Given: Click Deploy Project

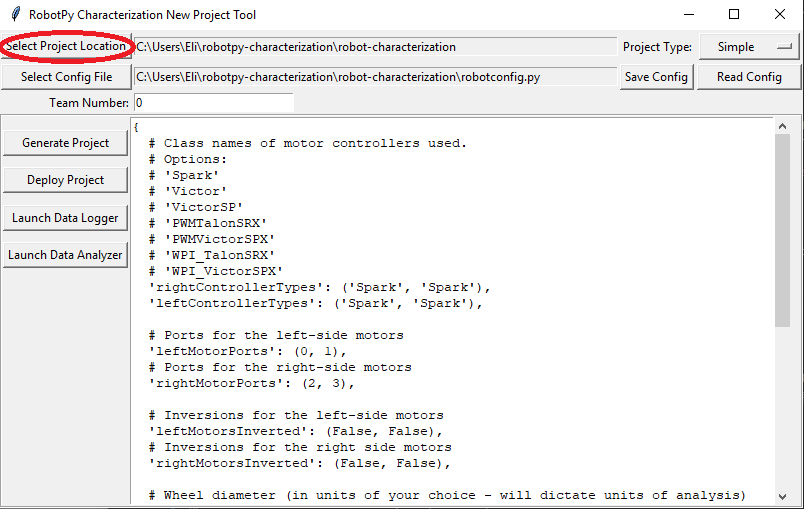Looking at the screenshot, I should tap(65, 180).
